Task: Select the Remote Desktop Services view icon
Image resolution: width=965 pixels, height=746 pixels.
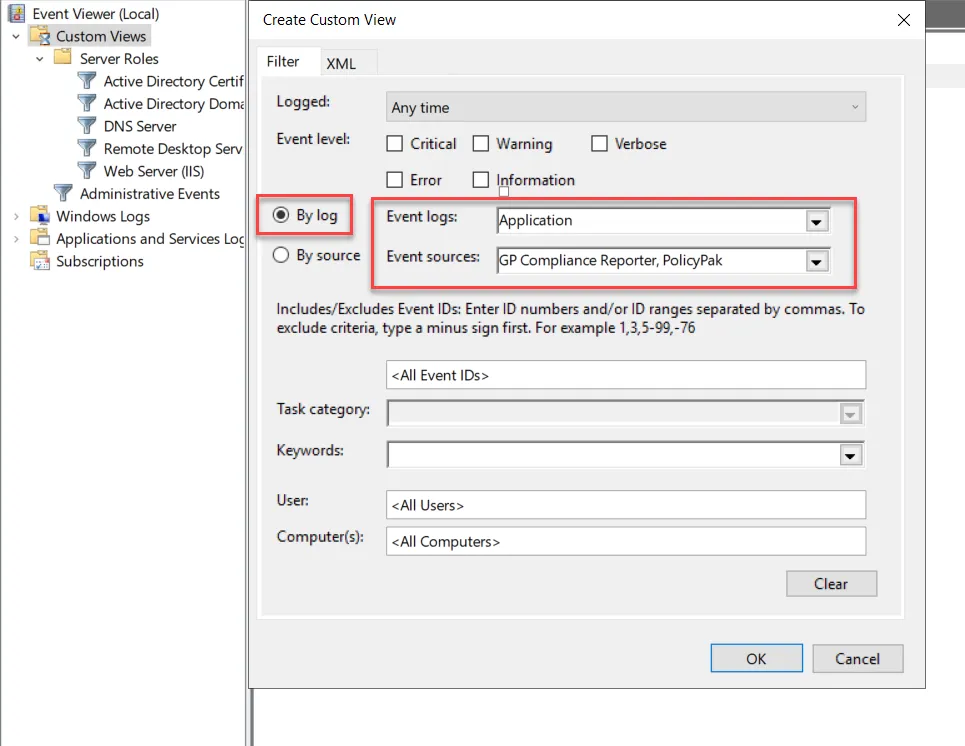Action: 87,148
